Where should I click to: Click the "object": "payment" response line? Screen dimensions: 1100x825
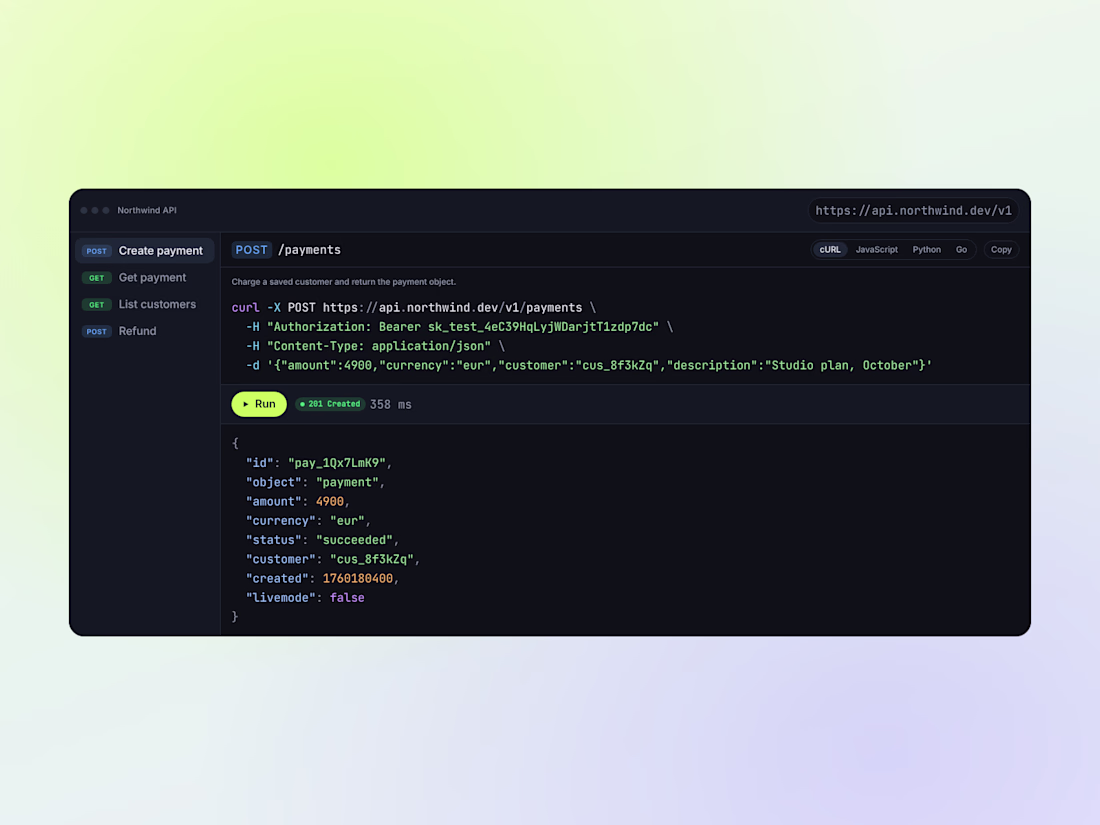coord(315,483)
